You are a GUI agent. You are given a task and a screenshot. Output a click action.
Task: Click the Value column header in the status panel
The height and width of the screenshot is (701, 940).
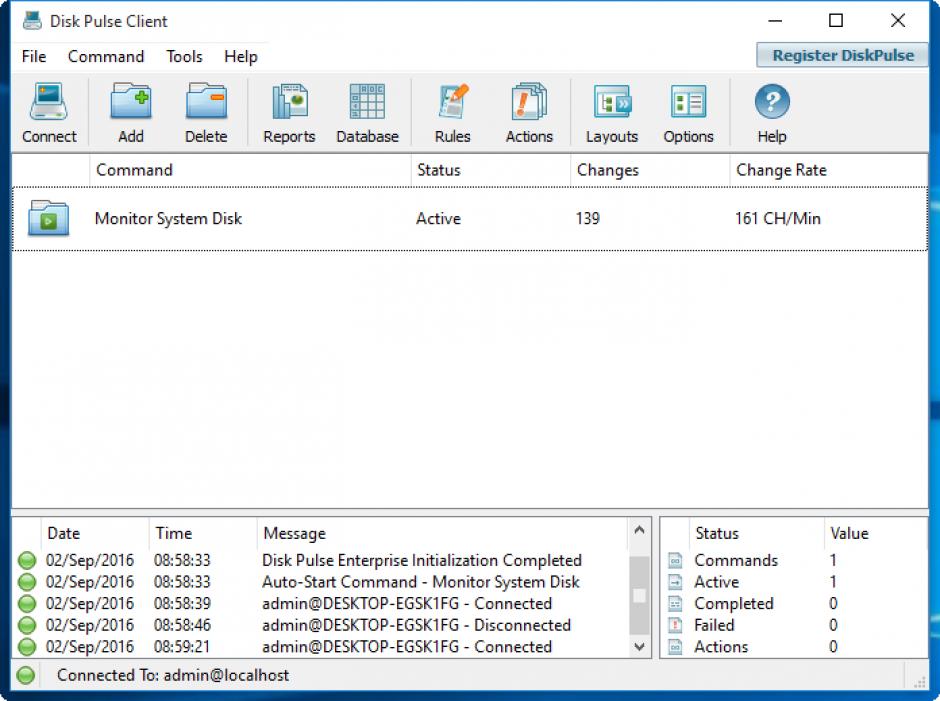pos(875,533)
